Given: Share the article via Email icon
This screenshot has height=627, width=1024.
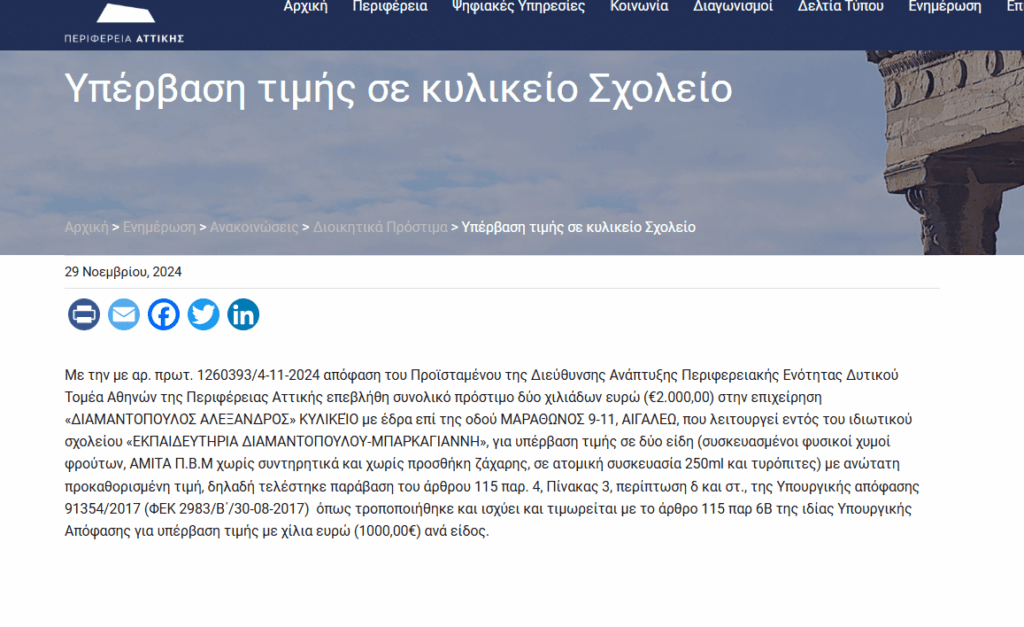Looking at the screenshot, I should (124, 314).
